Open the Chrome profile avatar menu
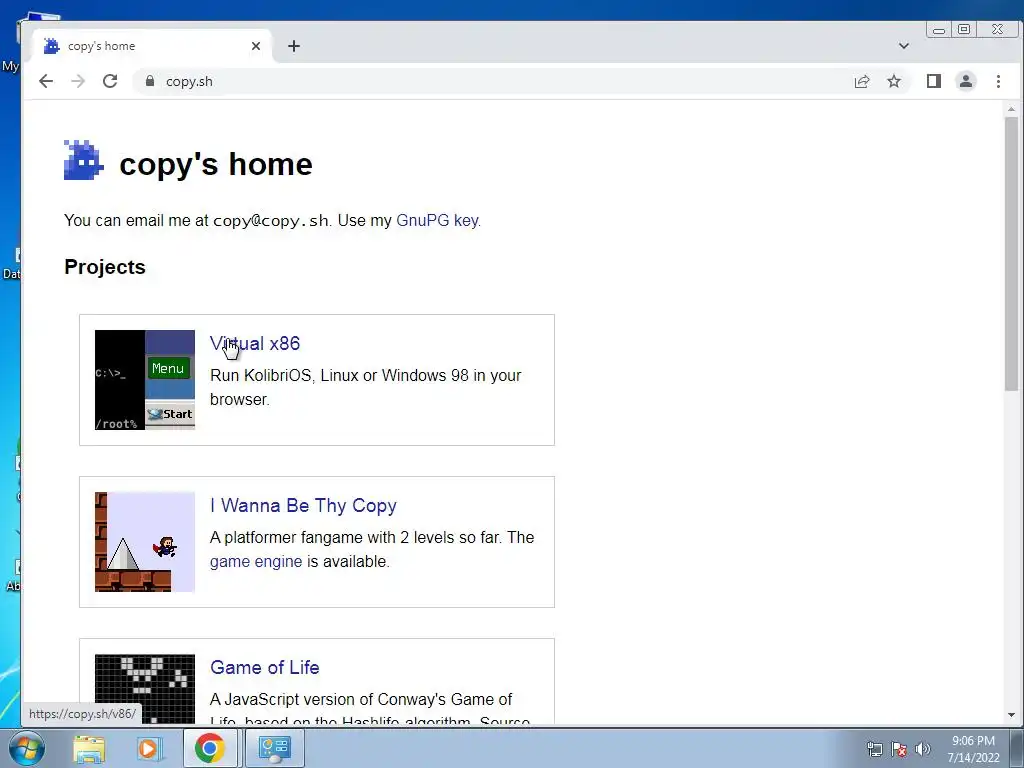Screen dimensions: 1024x768 (x=965, y=81)
